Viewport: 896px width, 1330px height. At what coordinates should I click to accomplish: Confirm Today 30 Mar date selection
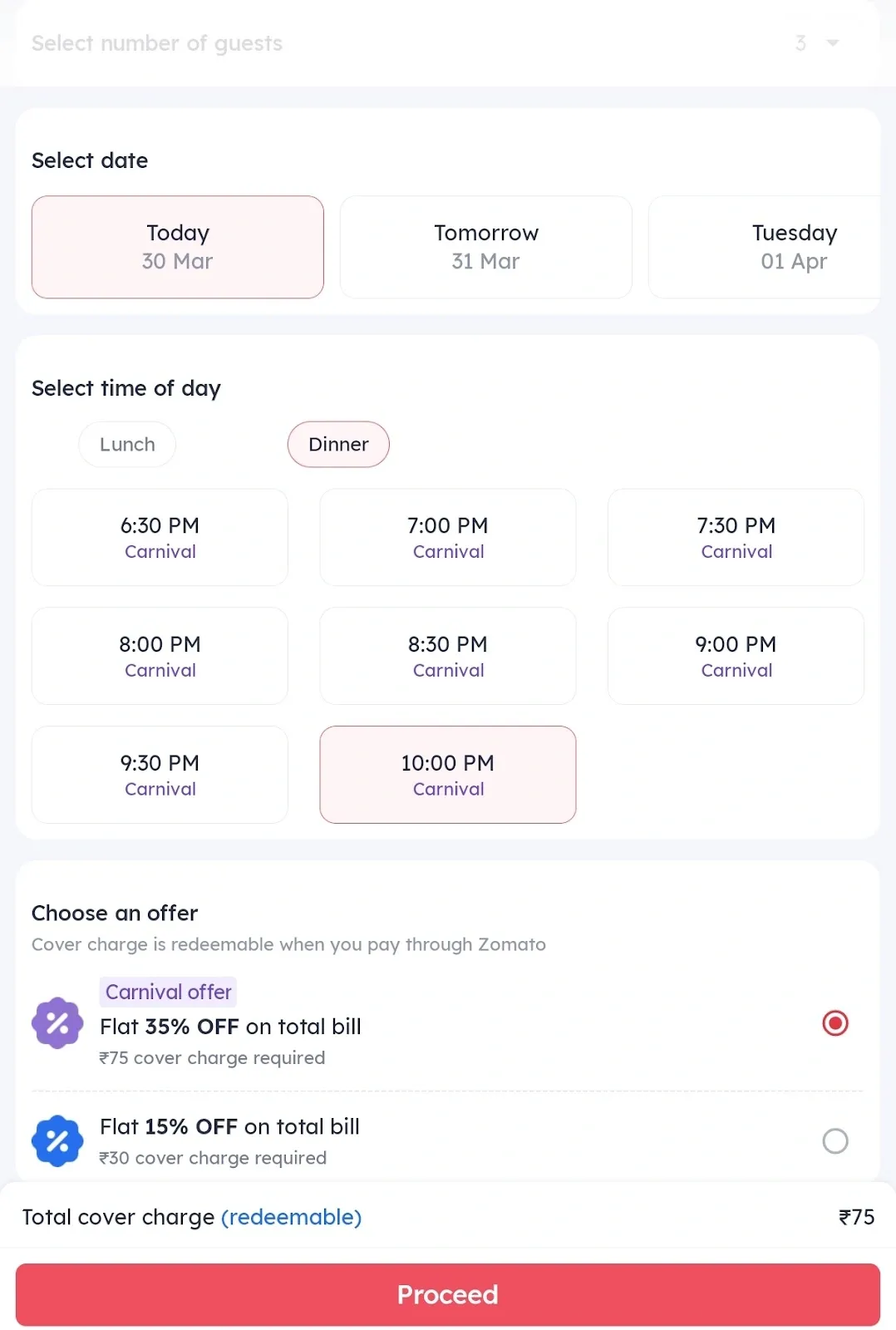pos(177,247)
